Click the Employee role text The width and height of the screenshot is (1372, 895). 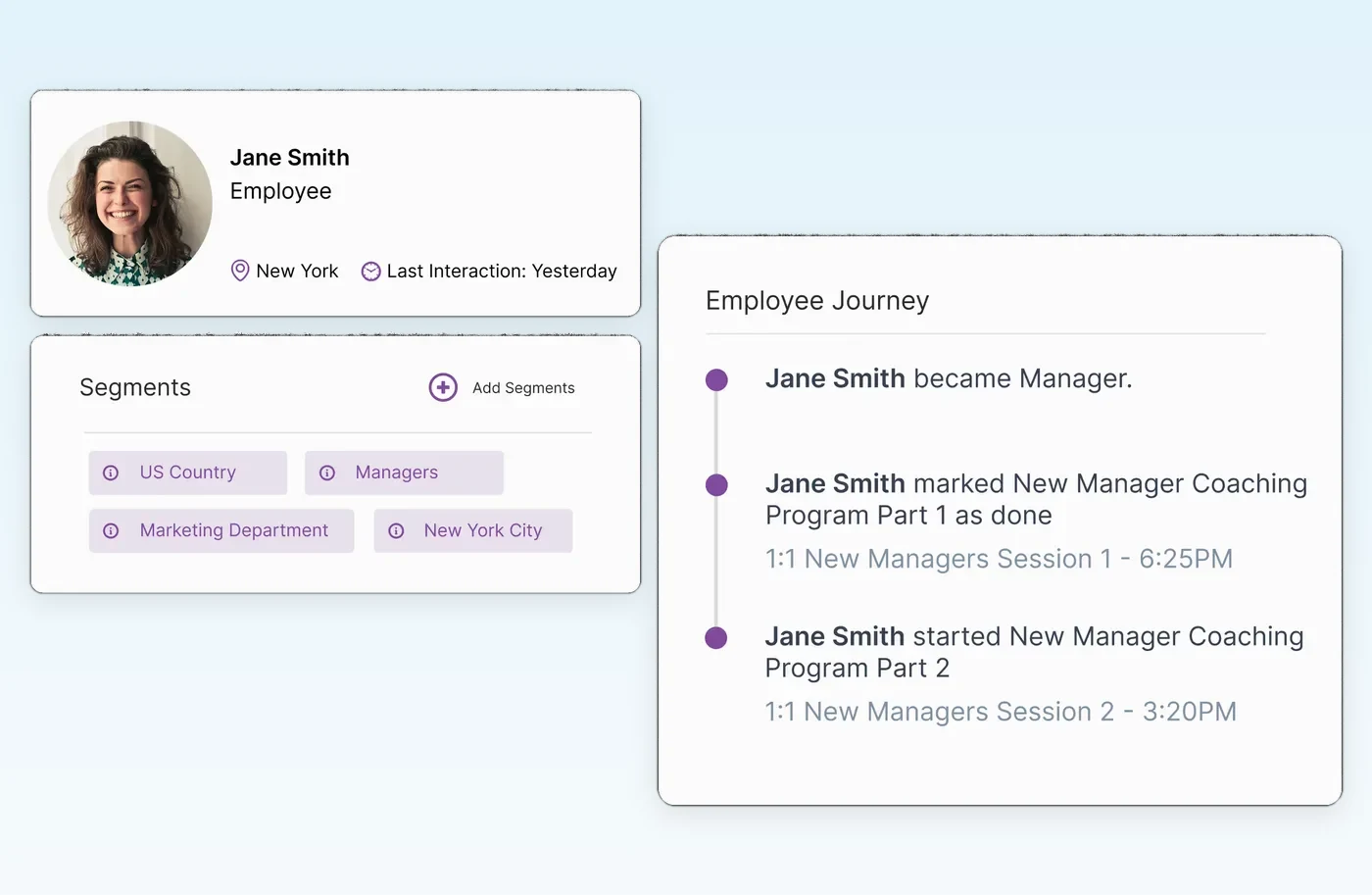point(281,191)
